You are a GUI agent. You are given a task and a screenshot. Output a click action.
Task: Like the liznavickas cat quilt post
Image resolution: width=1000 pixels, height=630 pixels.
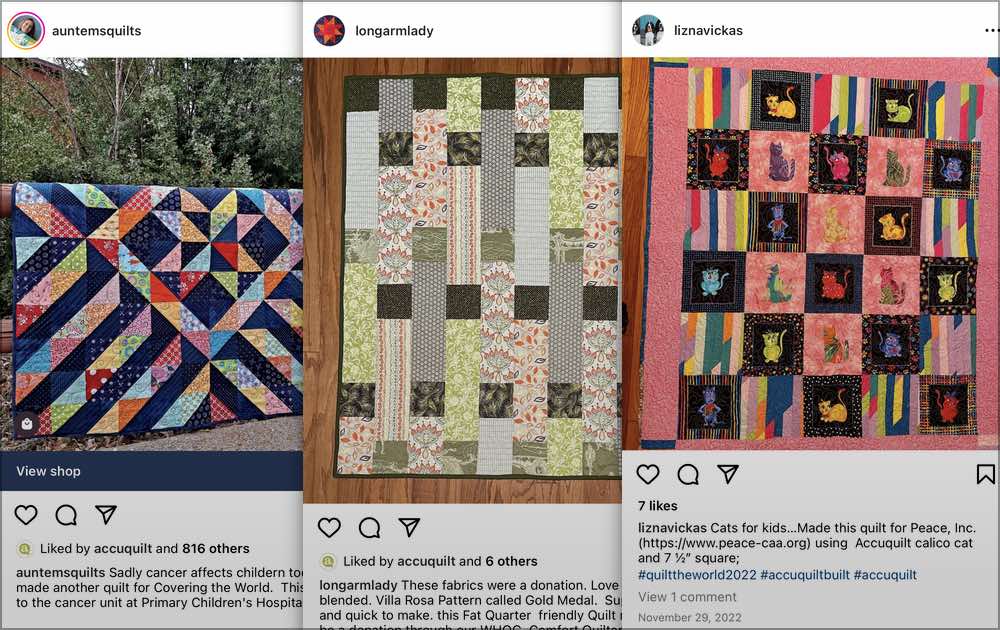[x=648, y=474]
